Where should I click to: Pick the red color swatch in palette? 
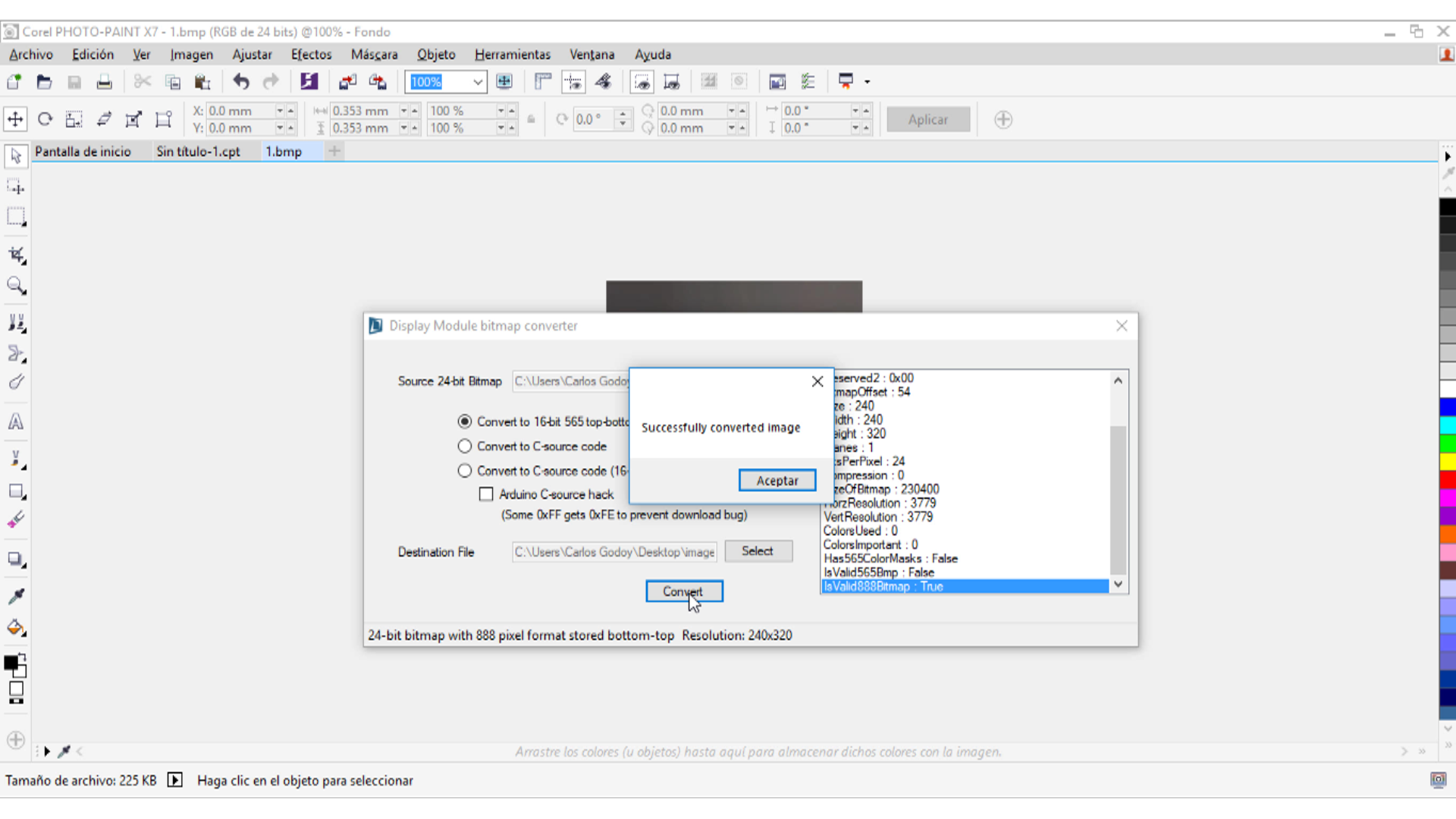1447,479
